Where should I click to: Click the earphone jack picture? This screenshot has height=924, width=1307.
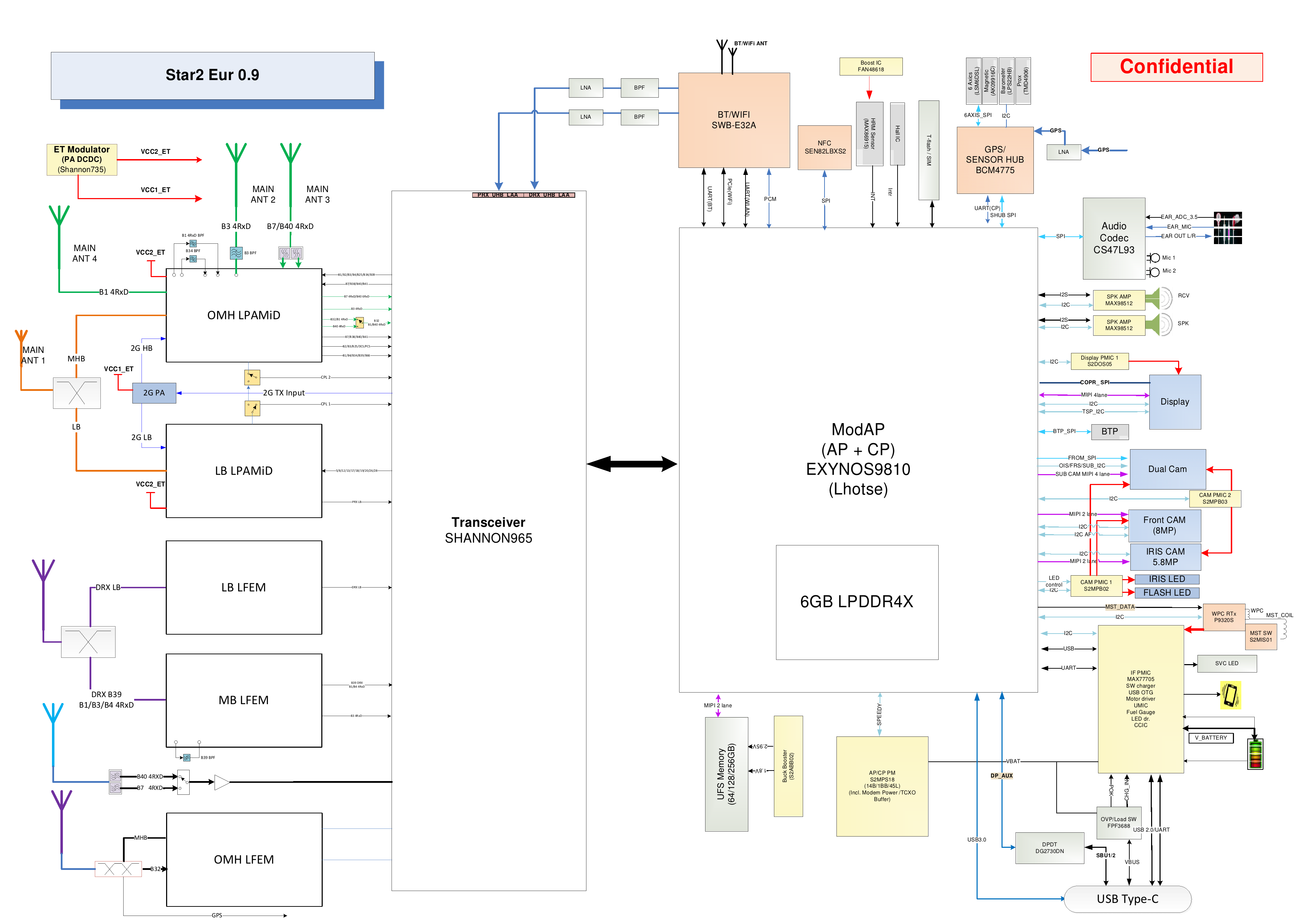point(1228,228)
